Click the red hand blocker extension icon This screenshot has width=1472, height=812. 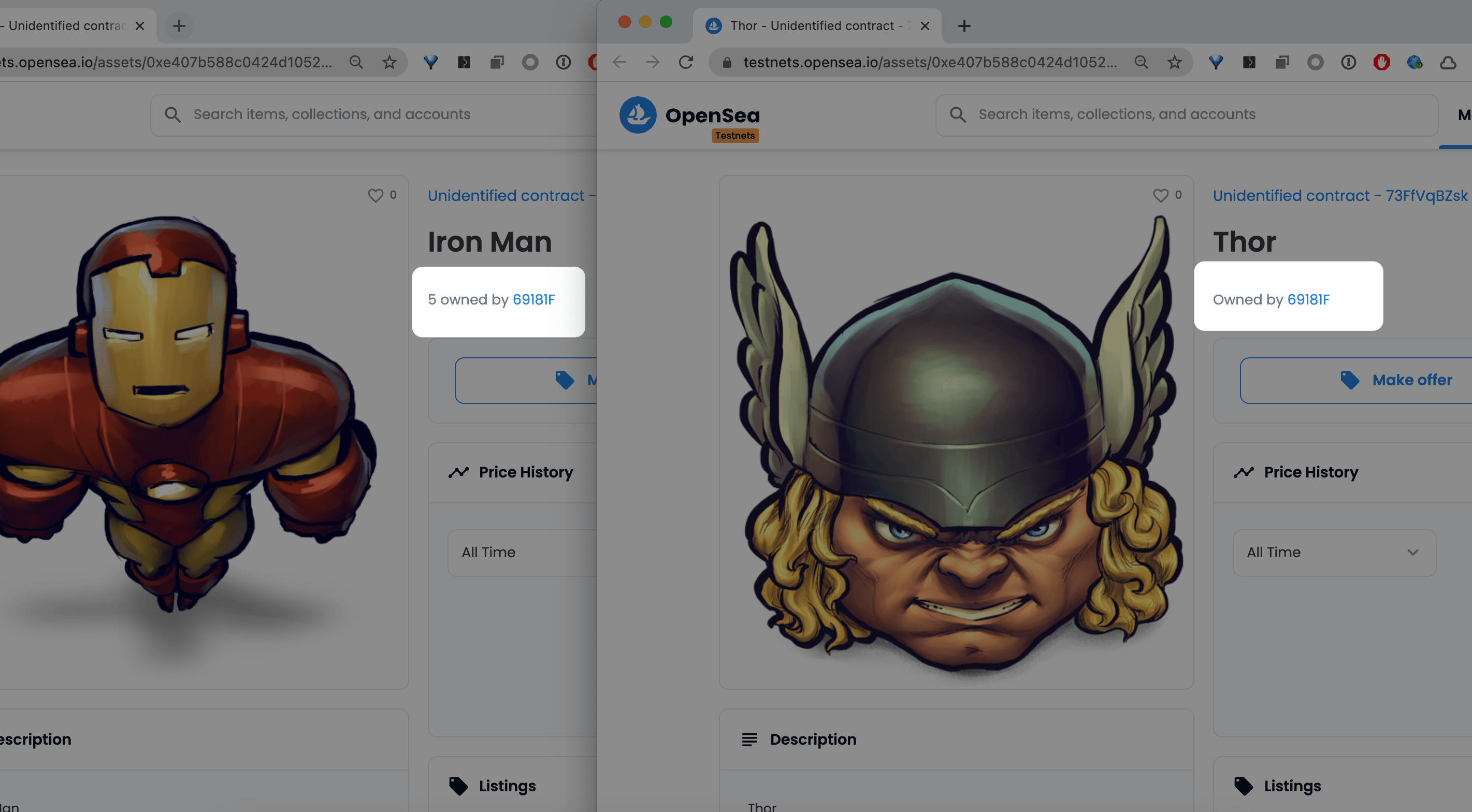[x=1381, y=62]
